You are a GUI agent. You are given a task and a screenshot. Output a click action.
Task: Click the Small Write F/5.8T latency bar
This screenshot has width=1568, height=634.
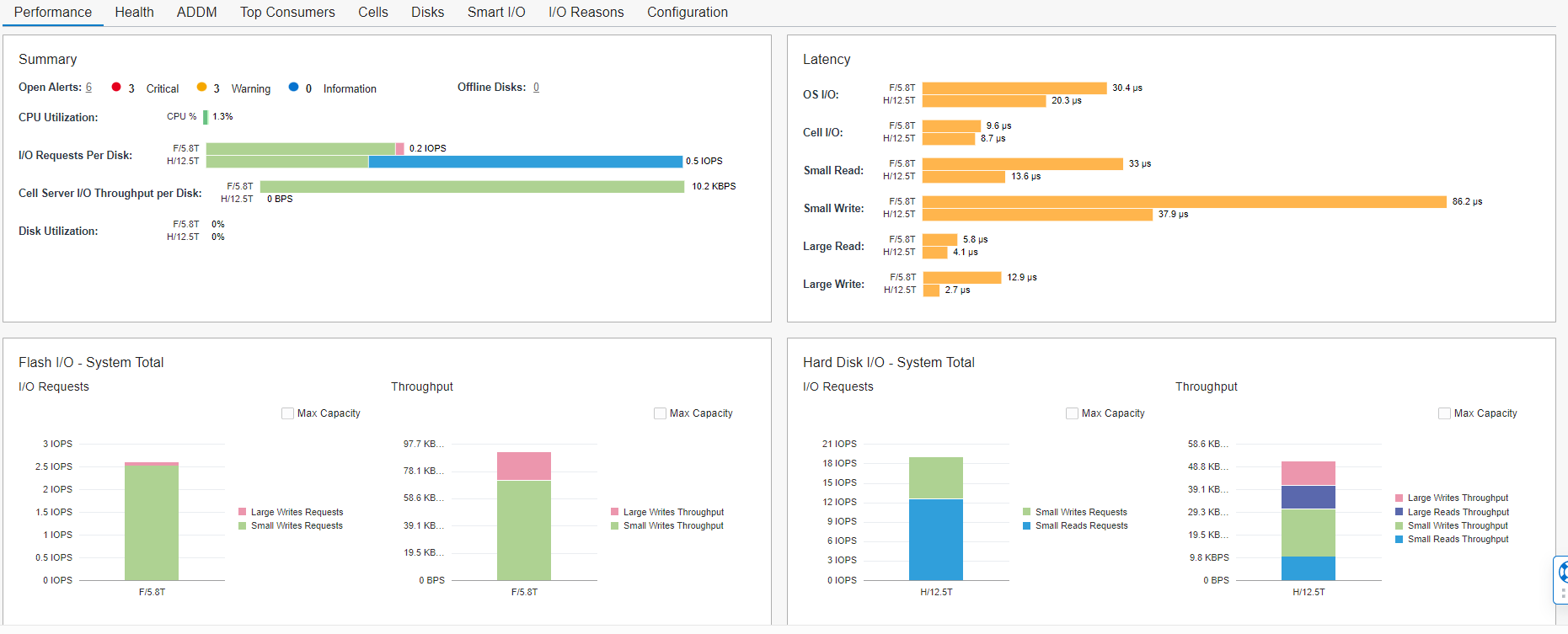tap(1184, 202)
